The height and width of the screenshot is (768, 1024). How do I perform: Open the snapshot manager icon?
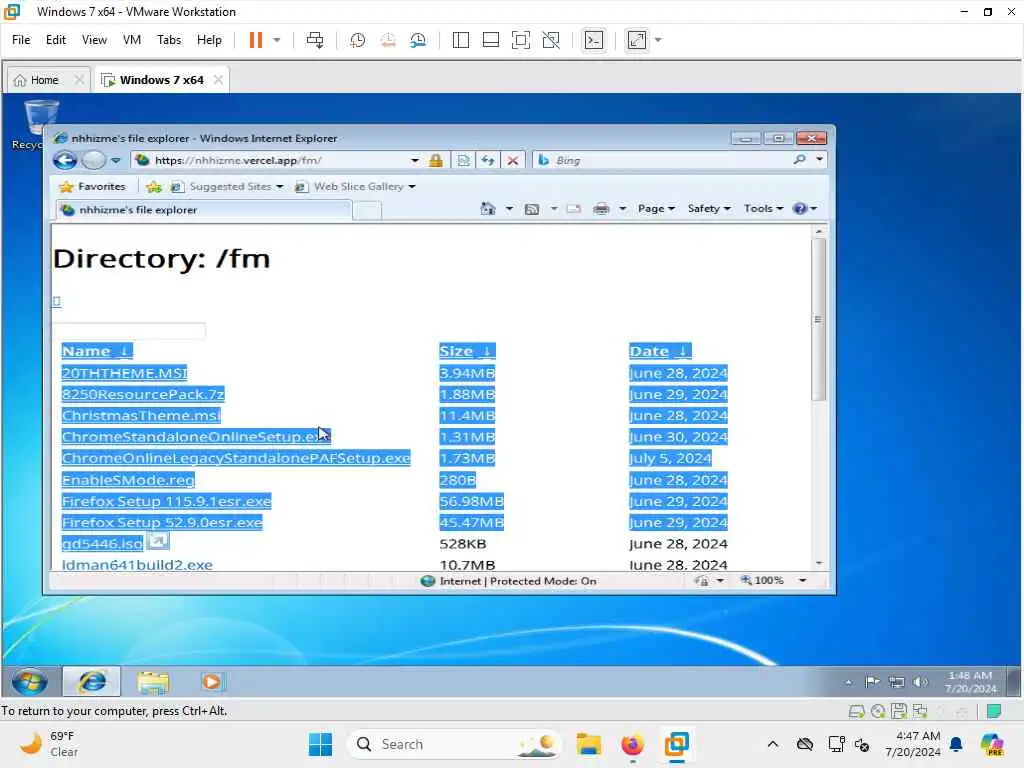tap(418, 40)
